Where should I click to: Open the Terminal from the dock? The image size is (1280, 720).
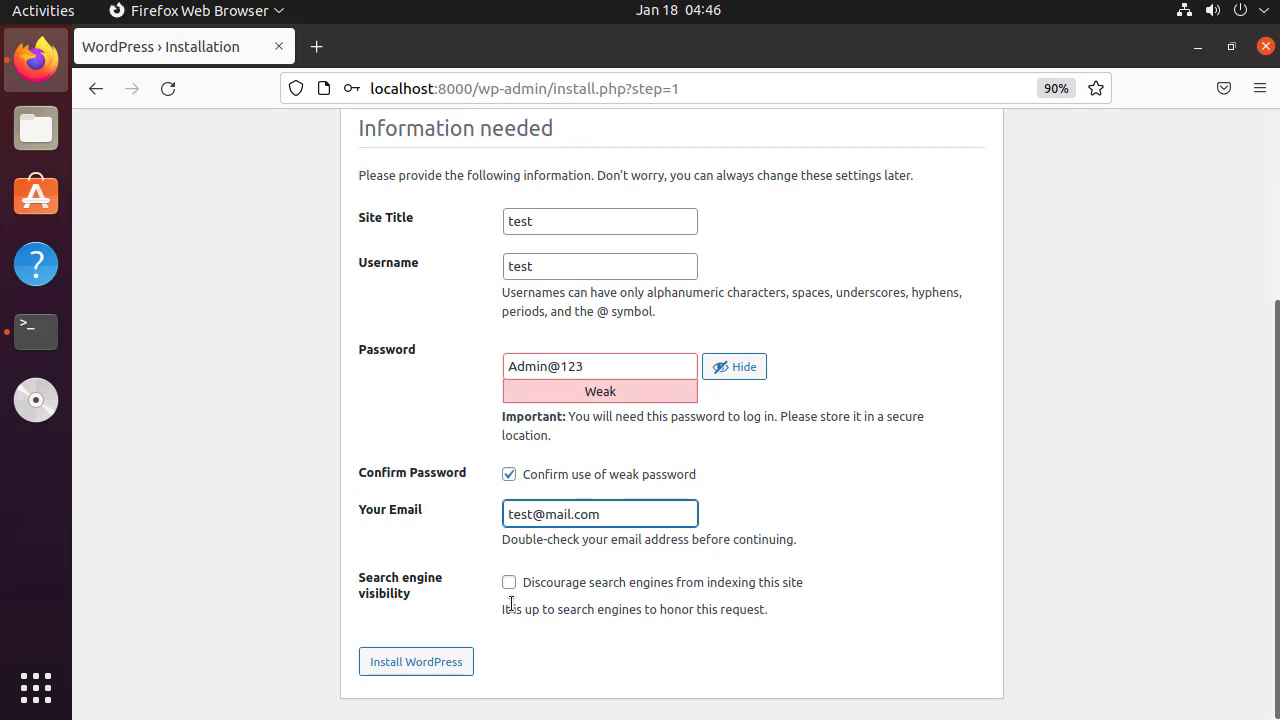point(36,332)
